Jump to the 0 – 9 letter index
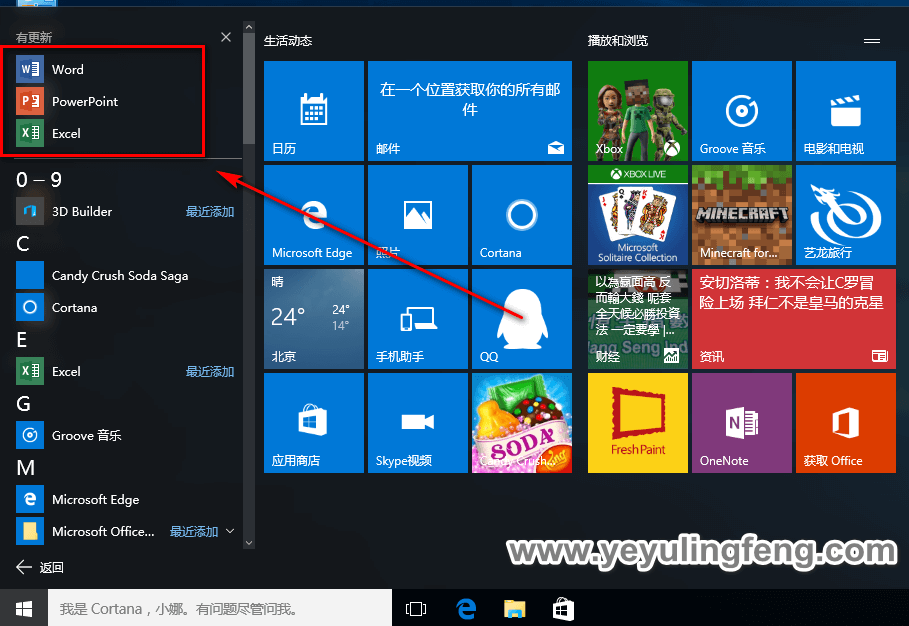This screenshot has height=626, width=909. point(39,180)
